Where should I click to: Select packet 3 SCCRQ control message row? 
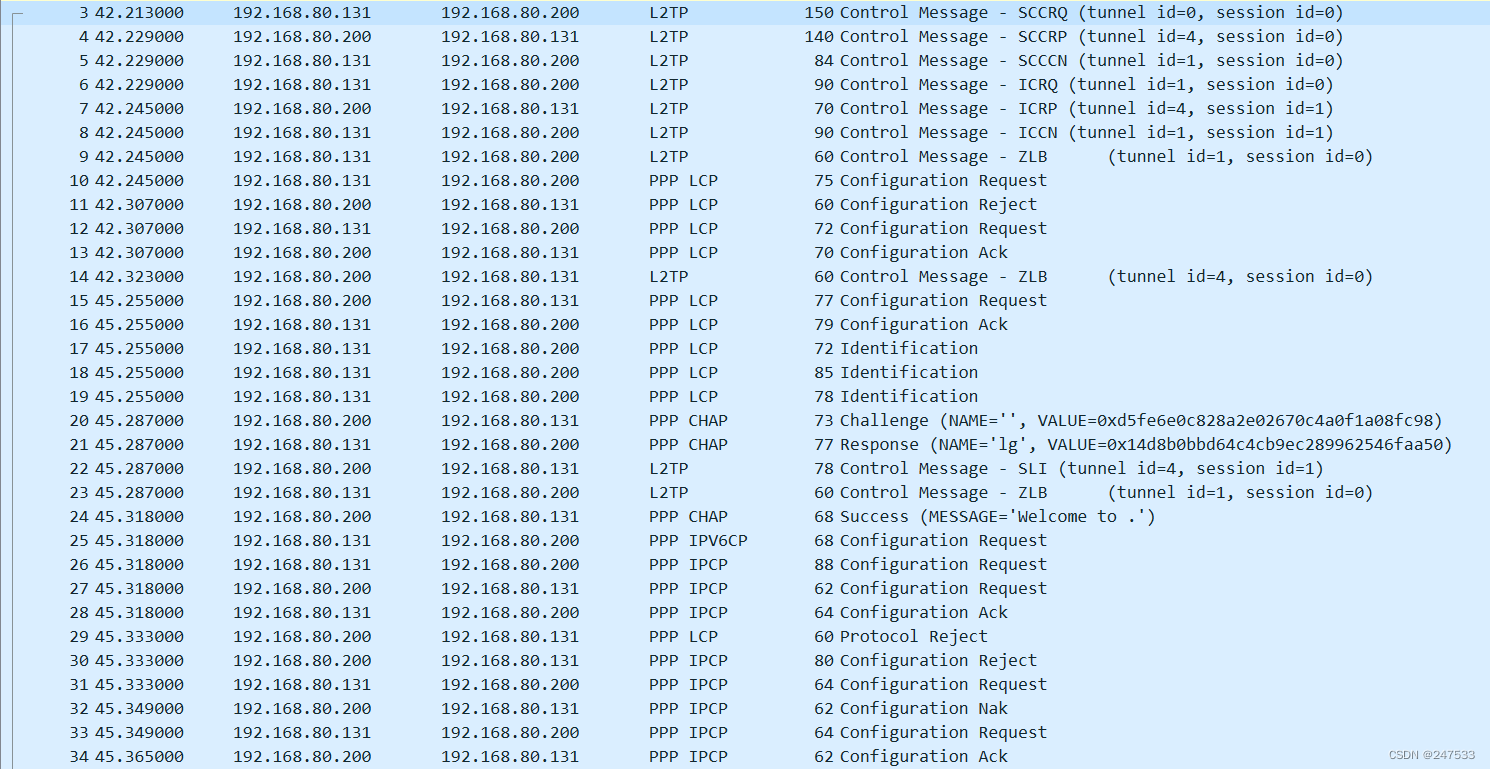(x=745, y=13)
